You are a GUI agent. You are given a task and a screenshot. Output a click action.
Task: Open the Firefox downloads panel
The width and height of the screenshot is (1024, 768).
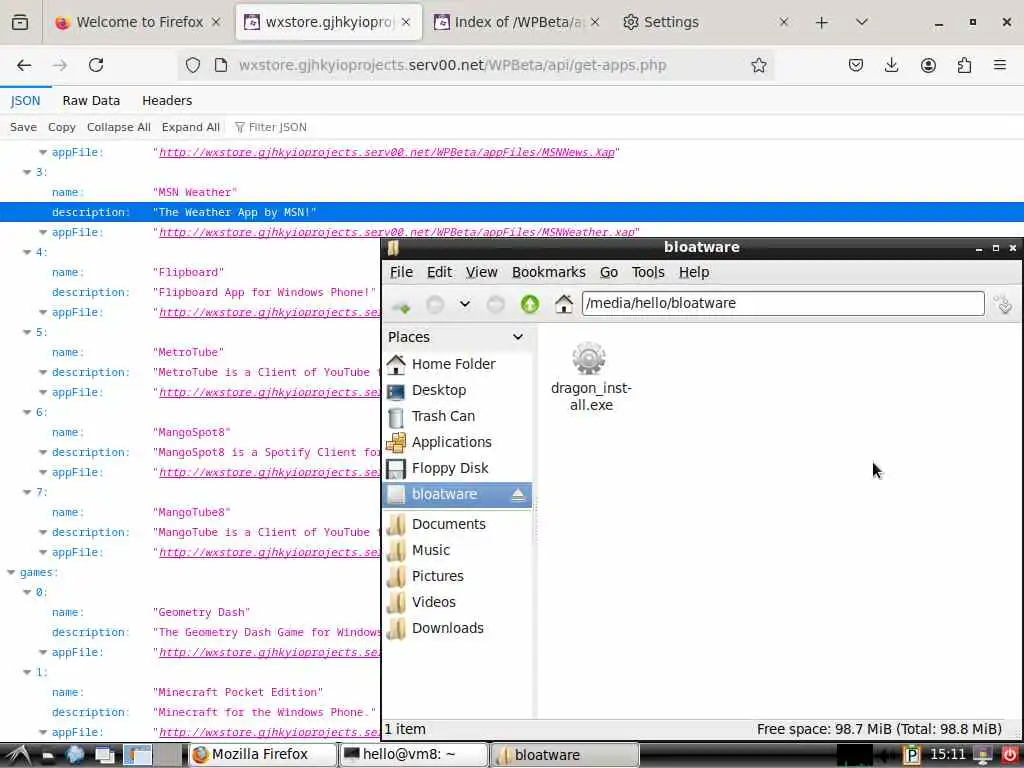click(891, 65)
